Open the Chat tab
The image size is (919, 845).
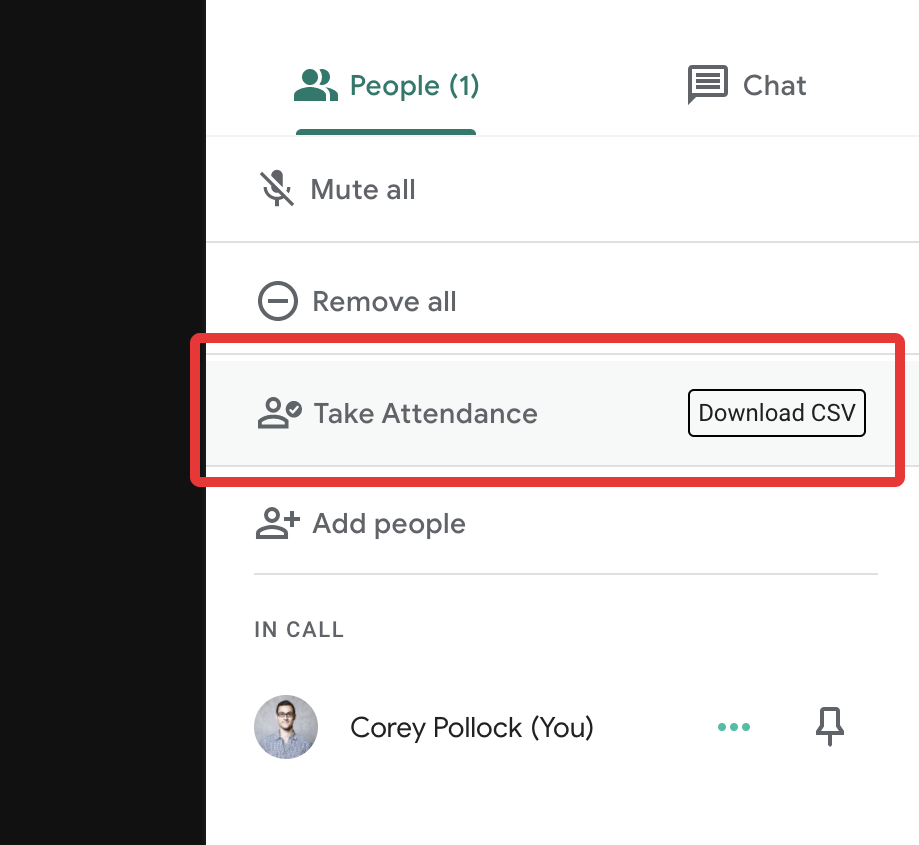point(746,85)
